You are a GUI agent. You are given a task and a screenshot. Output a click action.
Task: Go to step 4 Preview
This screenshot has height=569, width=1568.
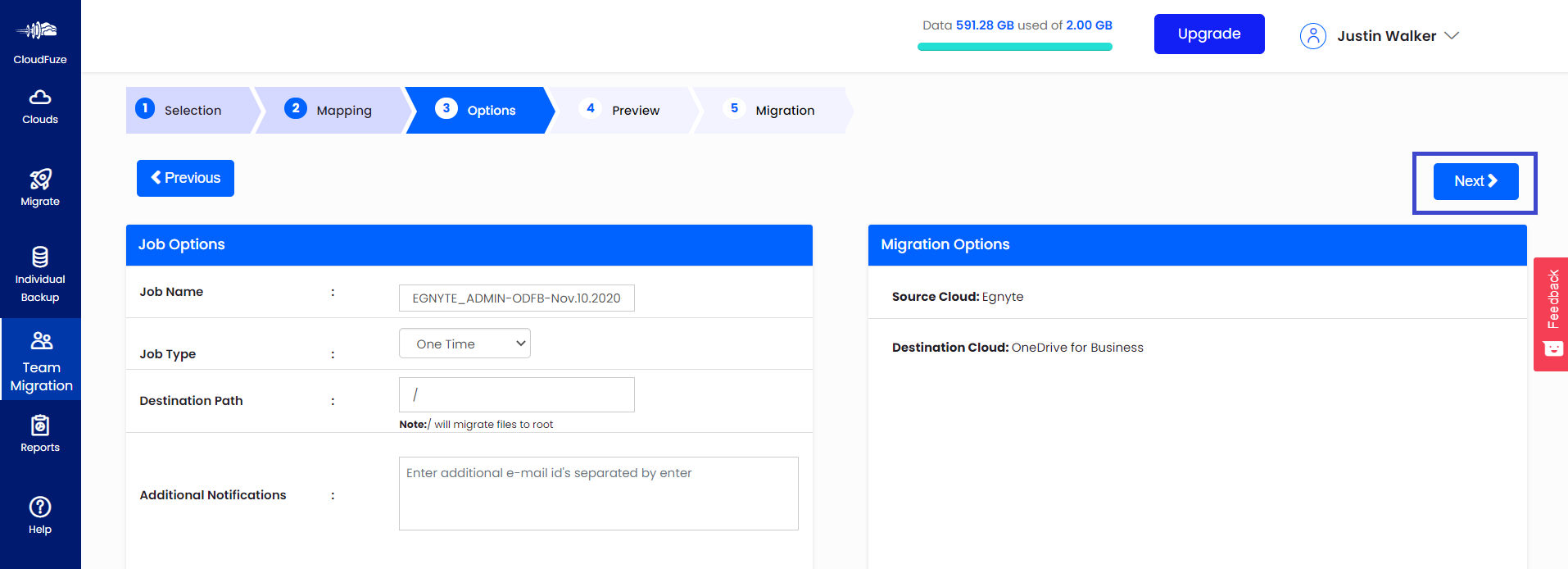coord(623,110)
